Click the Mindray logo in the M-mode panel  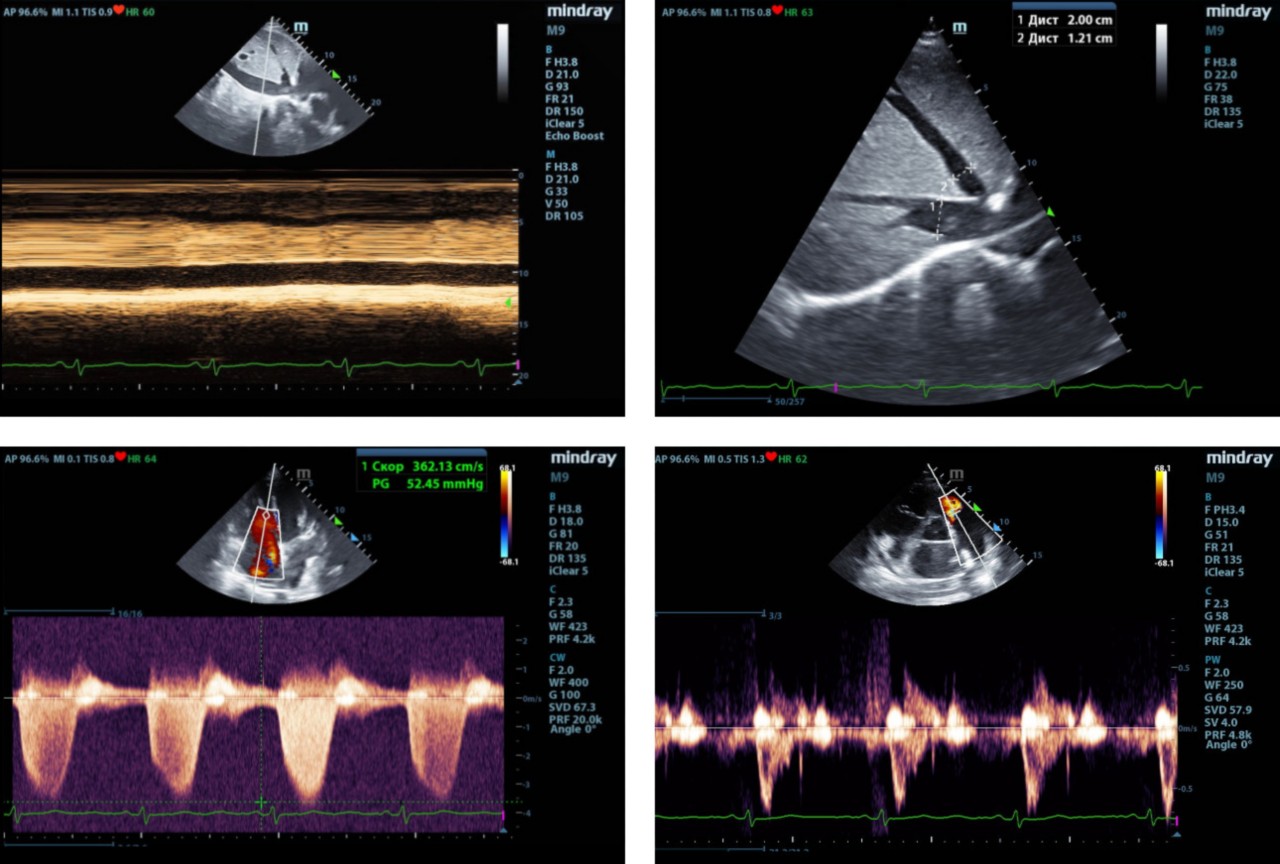pos(582,11)
